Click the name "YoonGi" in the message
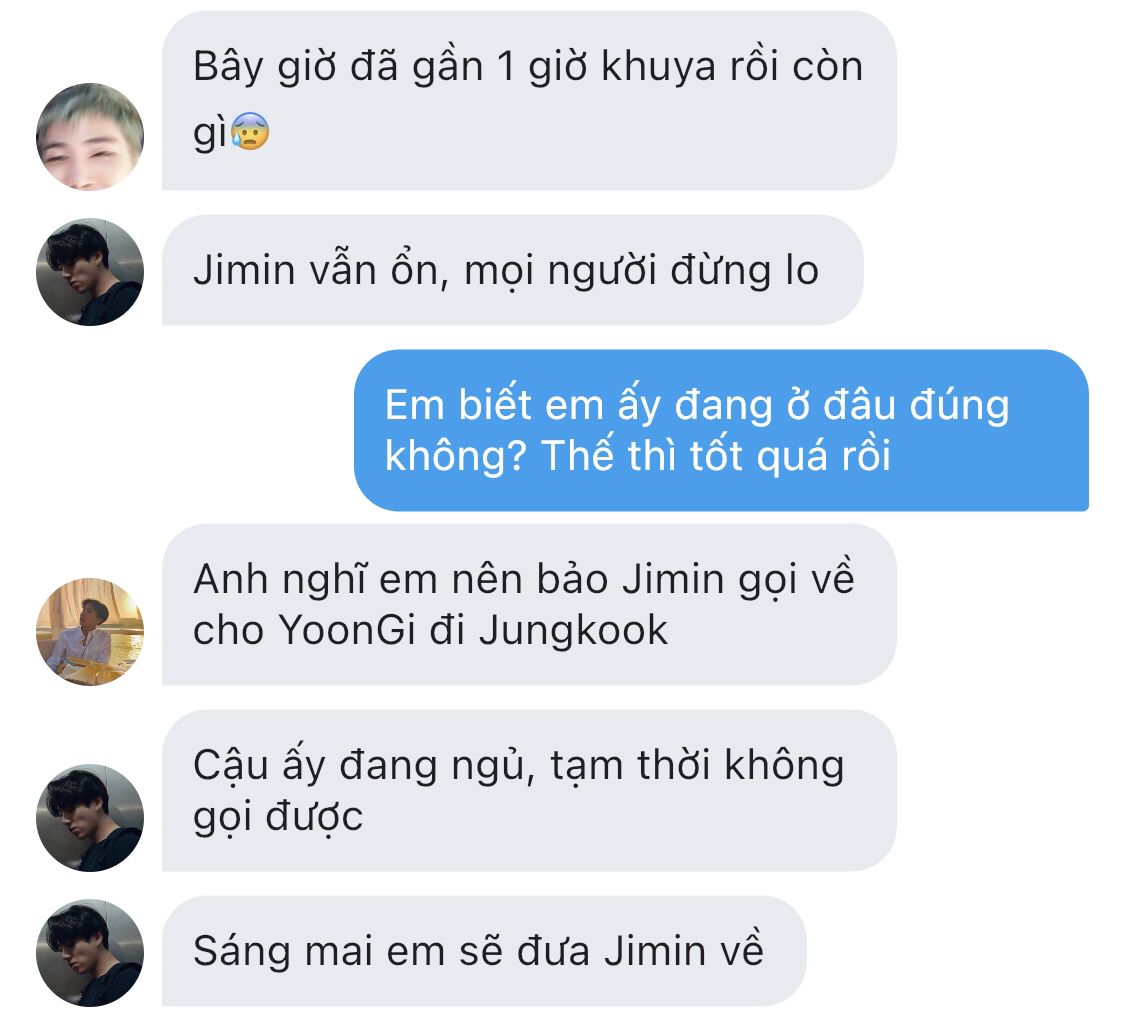The width and height of the screenshot is (1125, 1013). (347, 631)
